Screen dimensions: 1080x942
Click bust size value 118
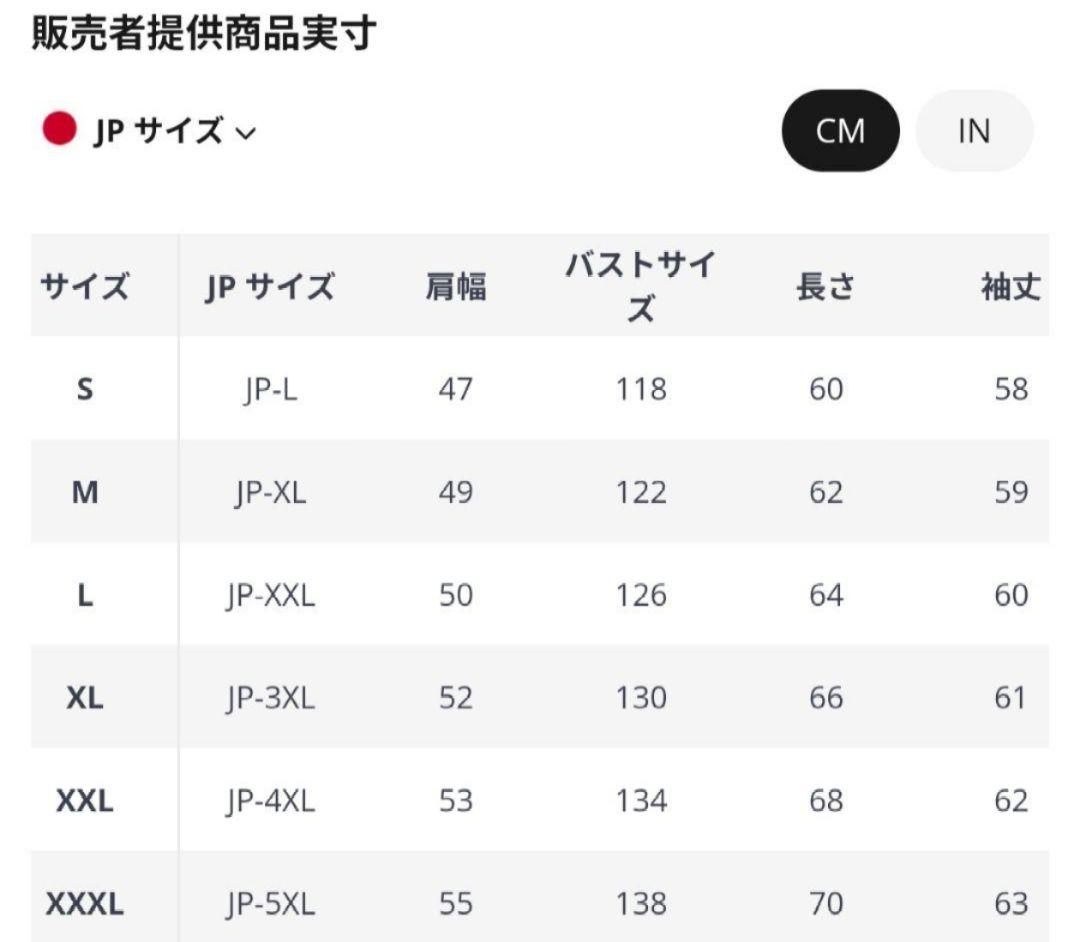[641, 389]
